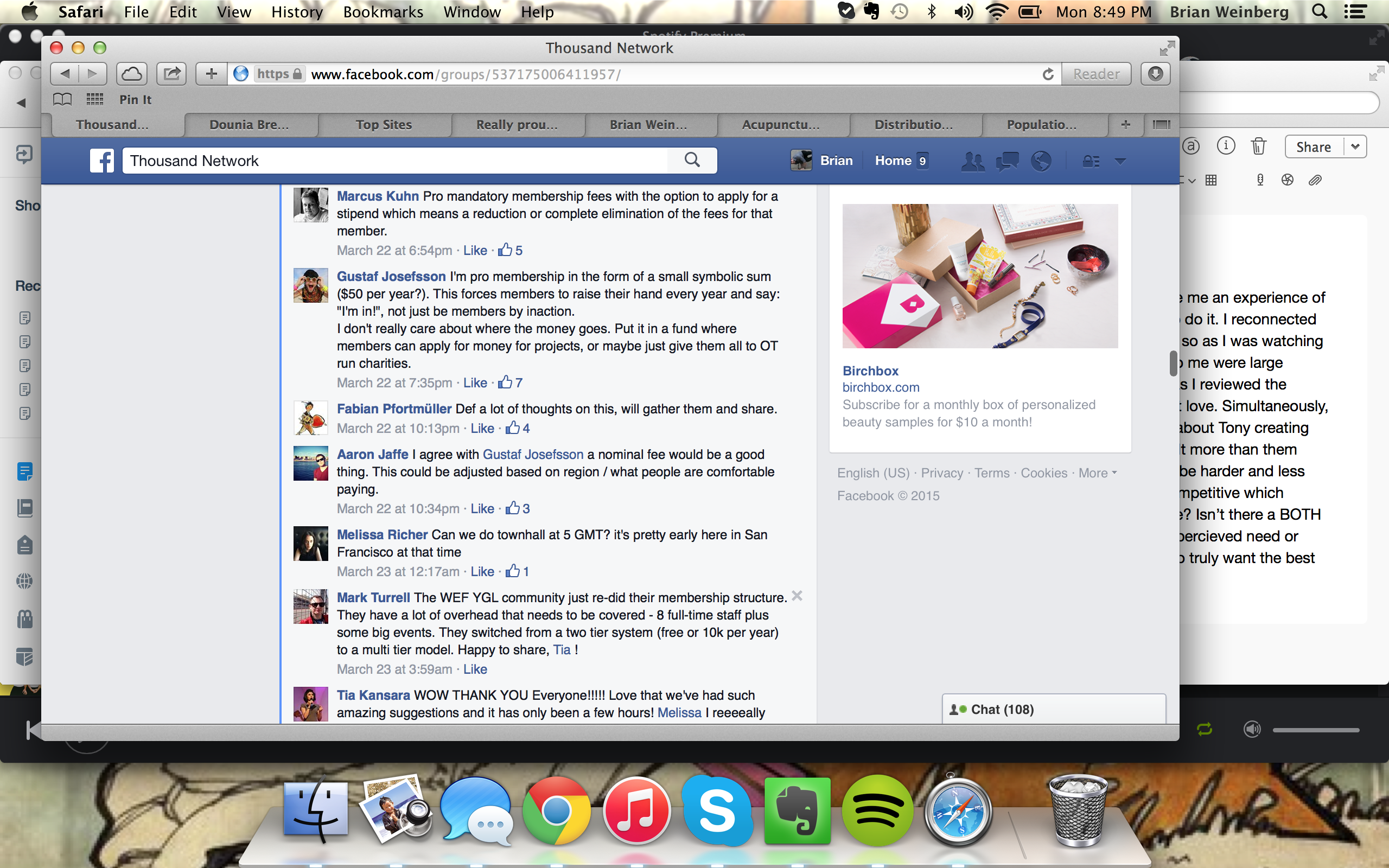
Task: Open Facebook notifications globe icon
Action: pos(1041,161)
